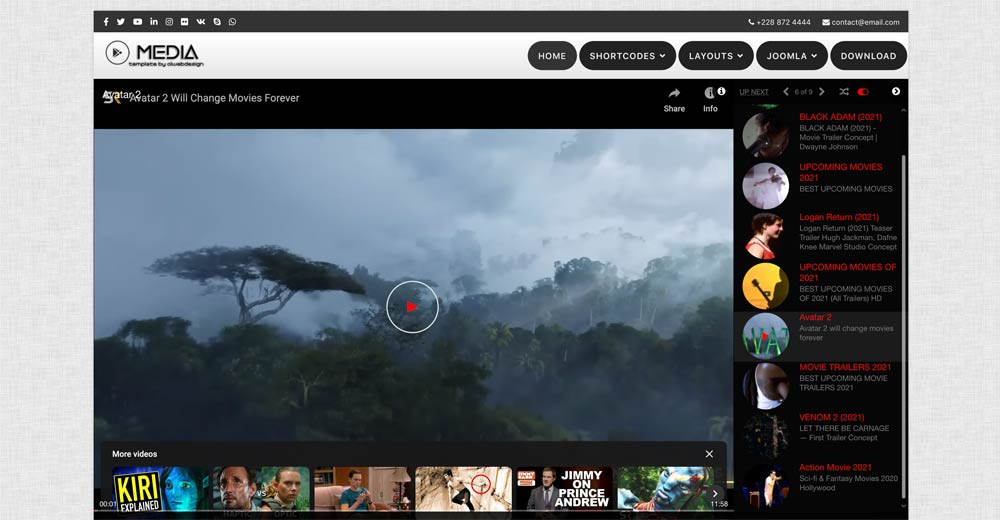This screenshot has height=520, width=1000.
Task: Open the blue Avatar face suggested video
Action: tap(665, 488)
